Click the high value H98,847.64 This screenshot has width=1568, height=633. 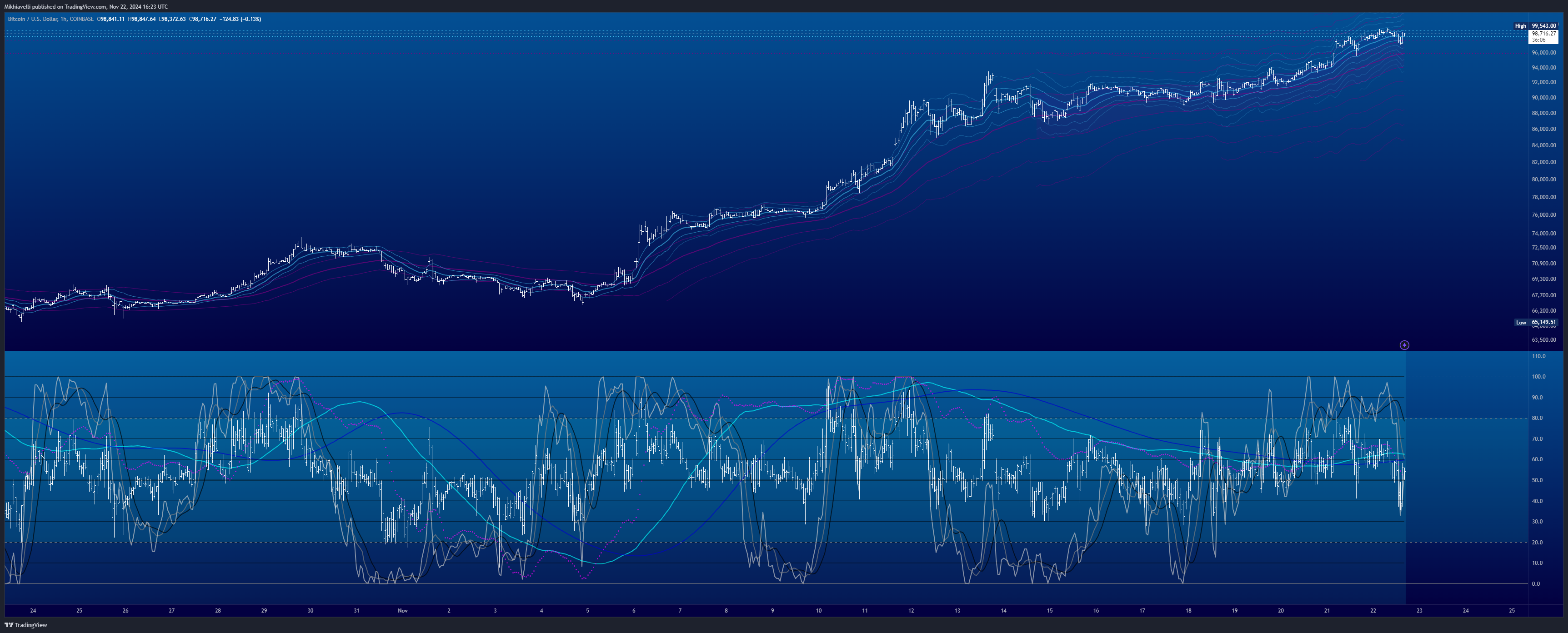click(142, 19)
